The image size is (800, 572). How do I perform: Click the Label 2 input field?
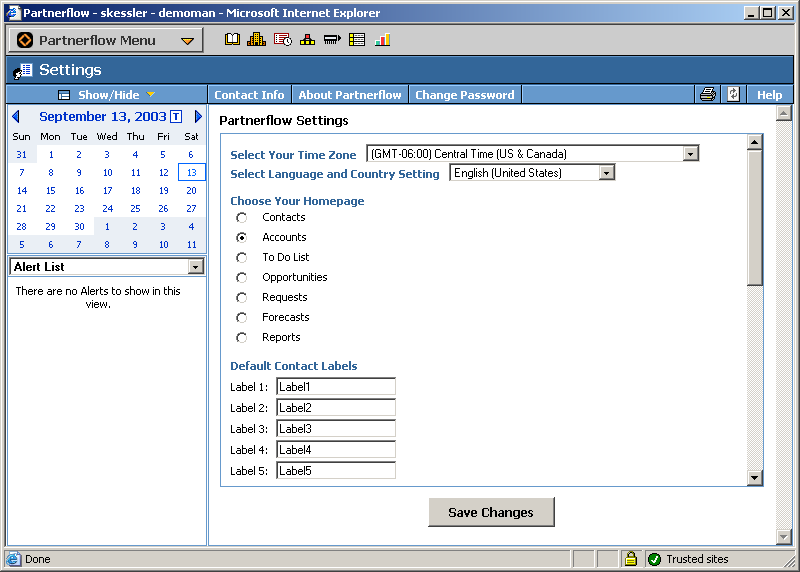point(336,408)
